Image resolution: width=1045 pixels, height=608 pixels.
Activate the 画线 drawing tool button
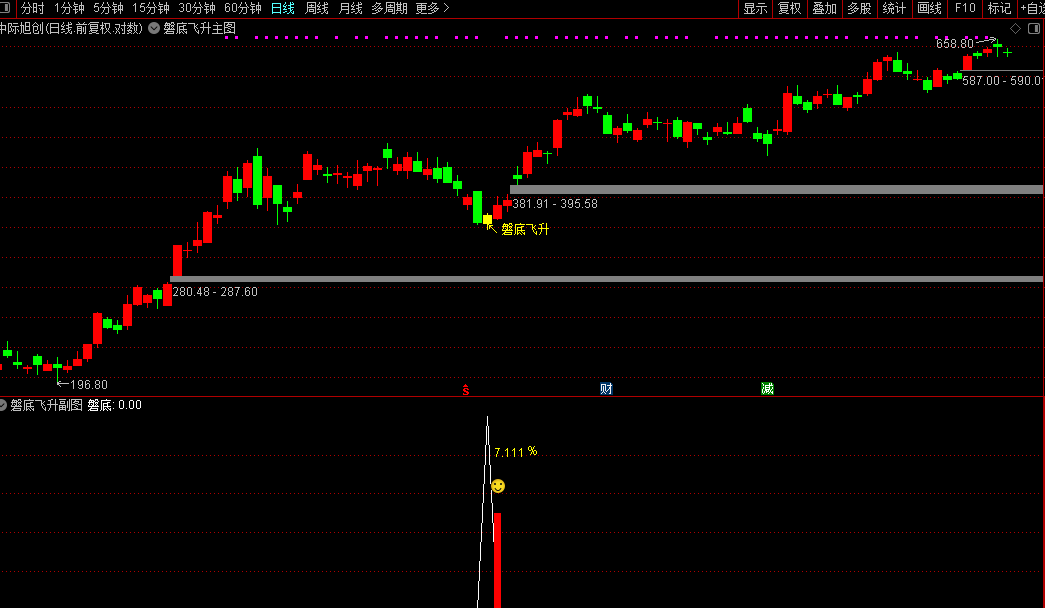coord(930,8)
